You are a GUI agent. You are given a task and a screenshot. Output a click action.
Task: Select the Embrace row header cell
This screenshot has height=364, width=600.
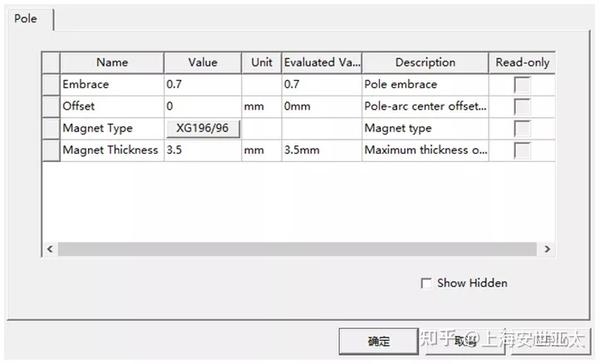click(x=51, y=85)
